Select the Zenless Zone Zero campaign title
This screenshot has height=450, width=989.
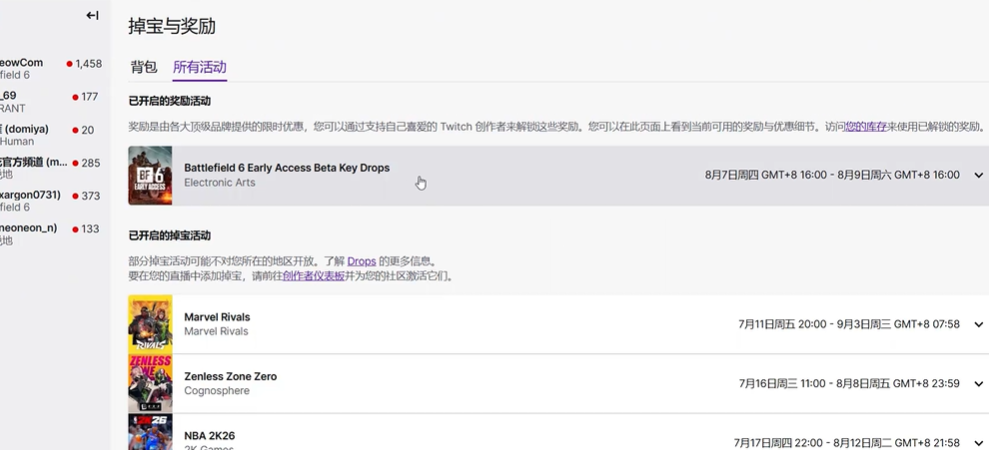[230, 376]
